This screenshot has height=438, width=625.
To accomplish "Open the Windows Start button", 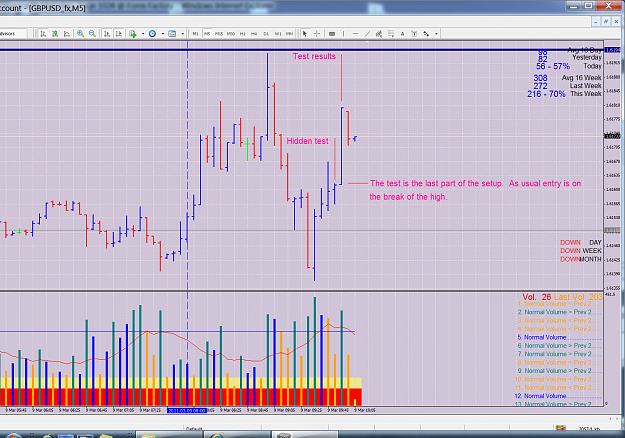I will point(12,435).
